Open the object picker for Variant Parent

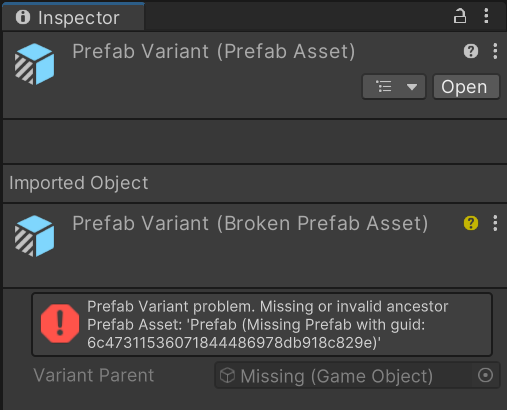point(485,375)
